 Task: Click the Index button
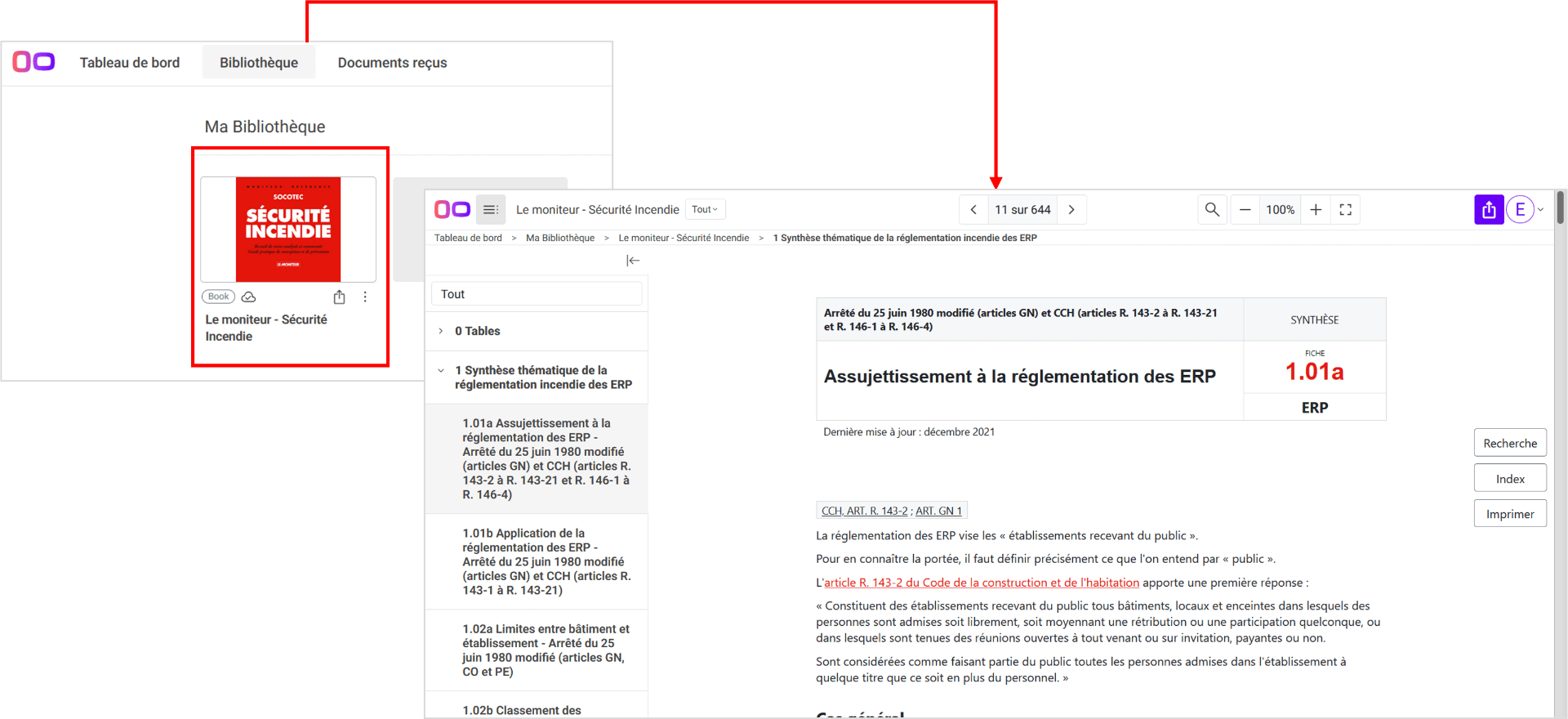click(x=1510, y=479)
